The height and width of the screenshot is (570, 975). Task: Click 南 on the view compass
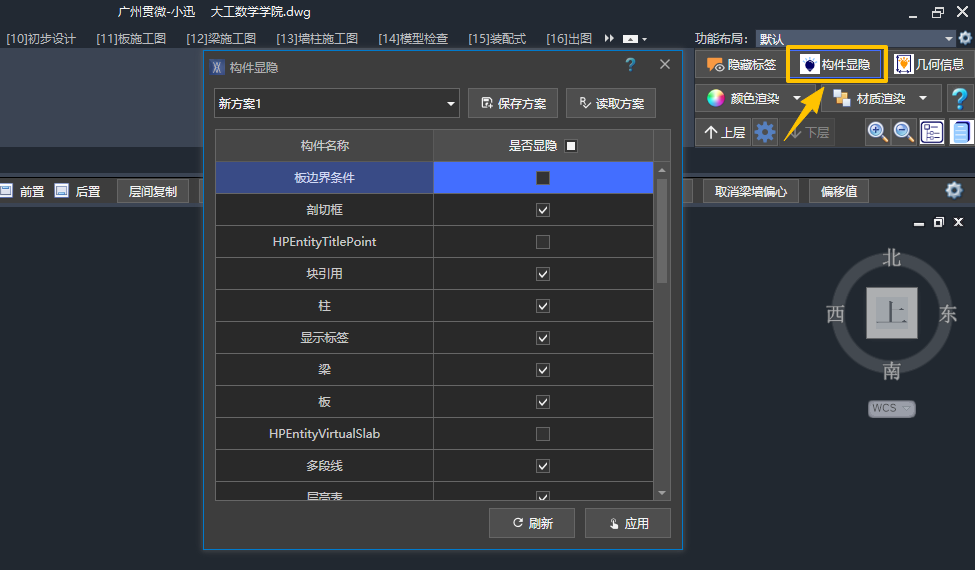tap(892, 371)
